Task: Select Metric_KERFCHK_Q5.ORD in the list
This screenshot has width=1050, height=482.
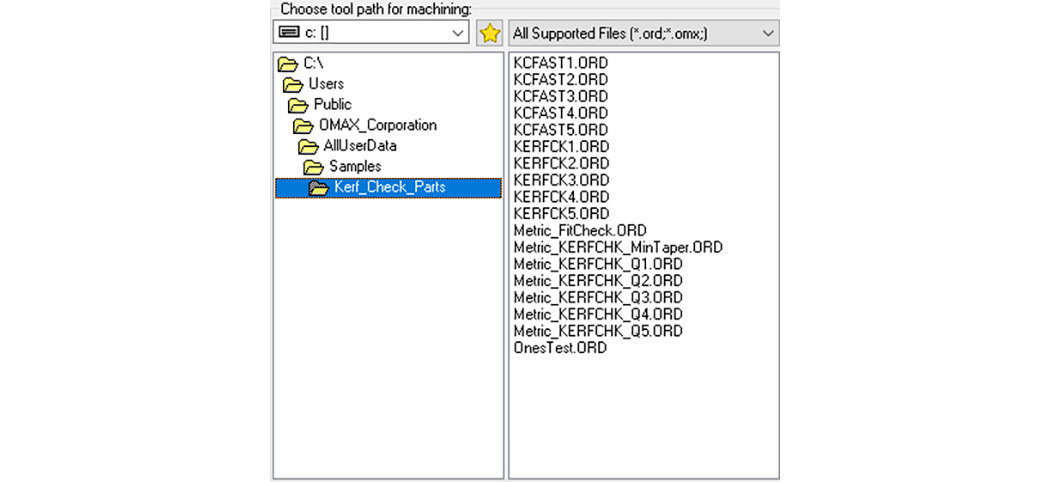Action: 598,331
